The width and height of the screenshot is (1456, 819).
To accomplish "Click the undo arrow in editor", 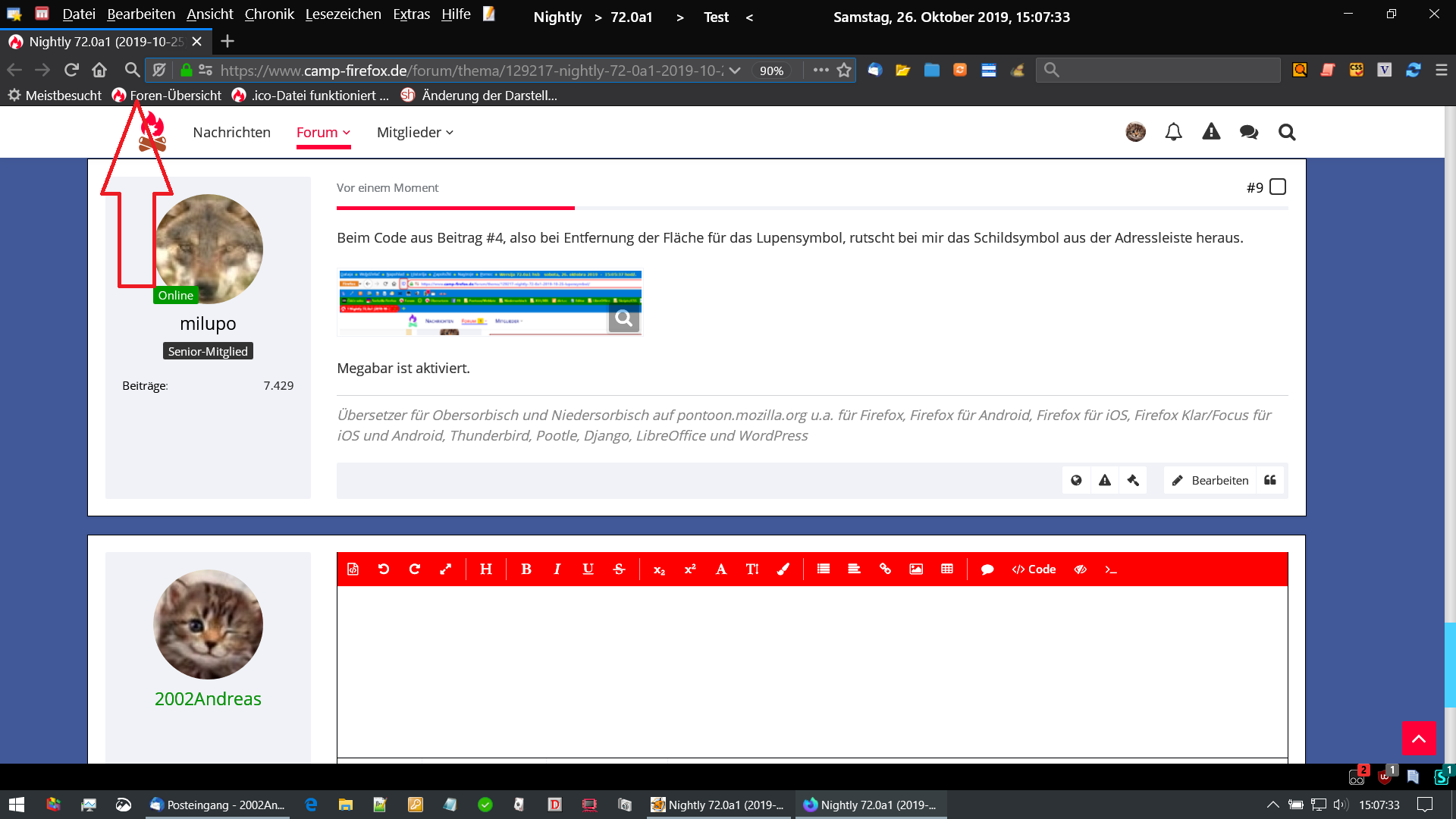I will click(x=384, y=570).
